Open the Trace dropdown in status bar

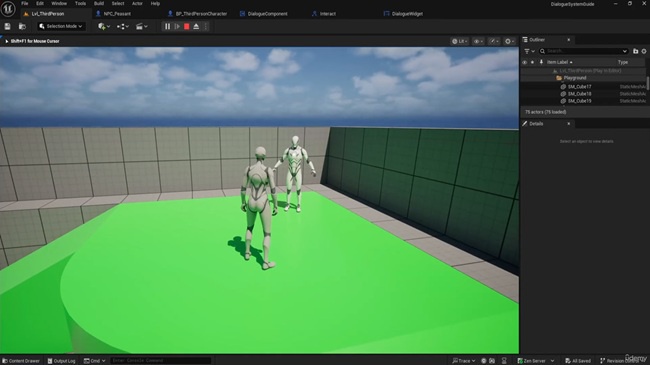pos(463,361)
